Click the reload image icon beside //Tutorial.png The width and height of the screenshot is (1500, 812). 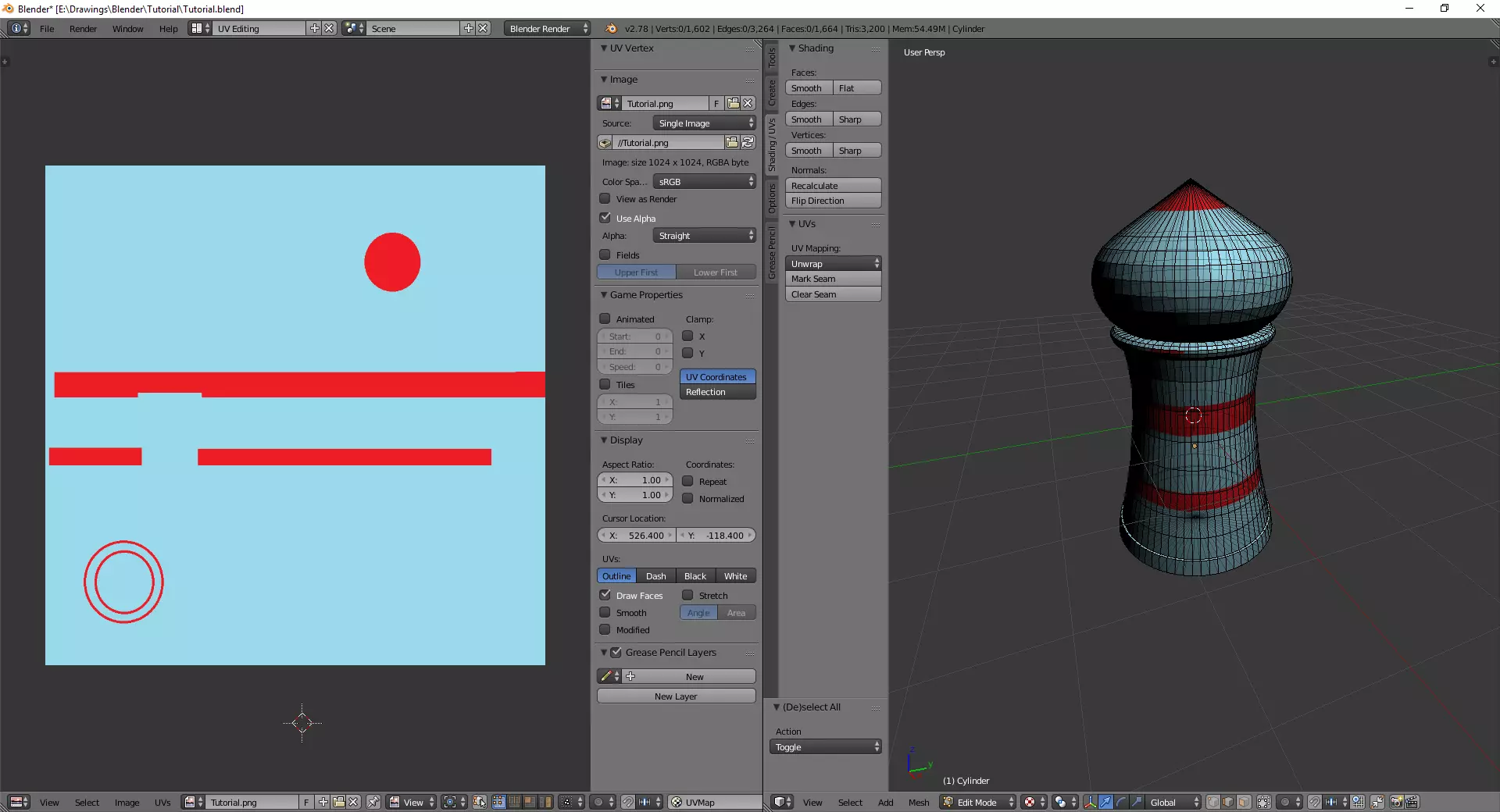[748, 142]
